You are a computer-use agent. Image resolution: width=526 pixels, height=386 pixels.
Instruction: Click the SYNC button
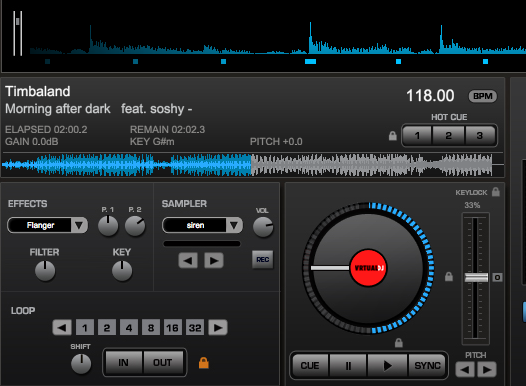pyautogui.click(x=427, y=365)
